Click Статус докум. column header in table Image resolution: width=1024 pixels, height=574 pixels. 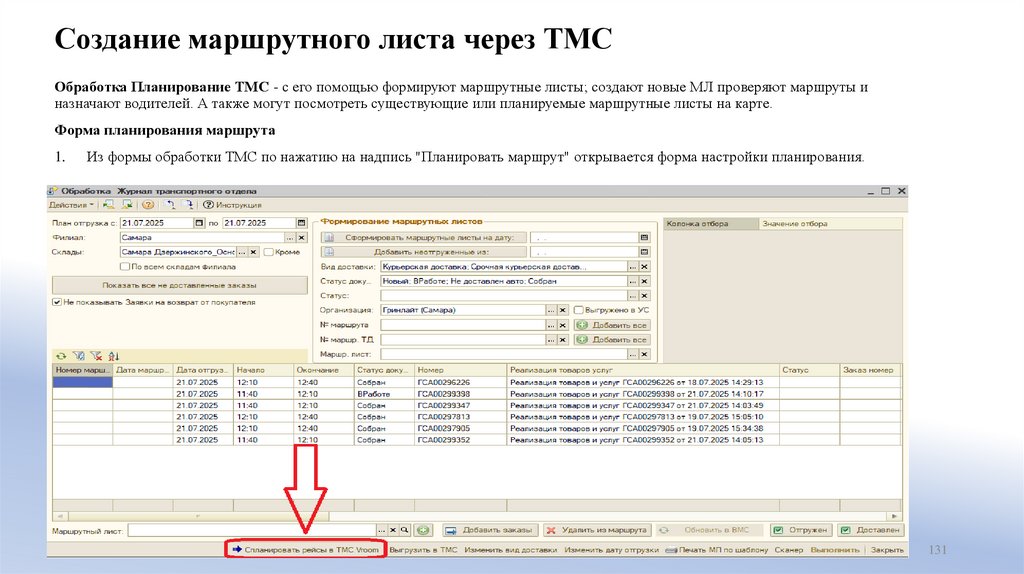[x=383, y=370]
